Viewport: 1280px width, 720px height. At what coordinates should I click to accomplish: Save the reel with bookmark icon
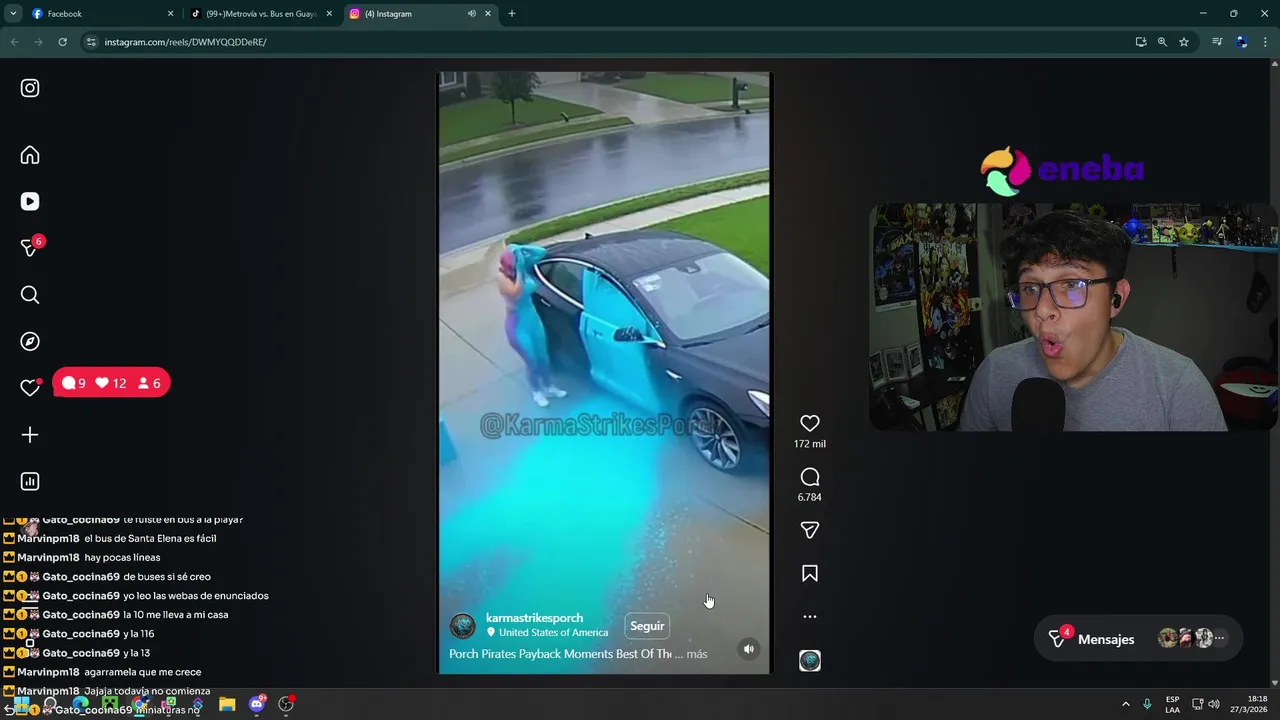click(810, 574)
